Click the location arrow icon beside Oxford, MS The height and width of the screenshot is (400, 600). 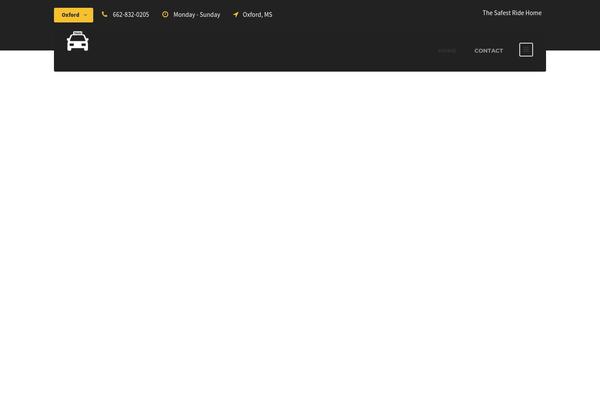236,14
